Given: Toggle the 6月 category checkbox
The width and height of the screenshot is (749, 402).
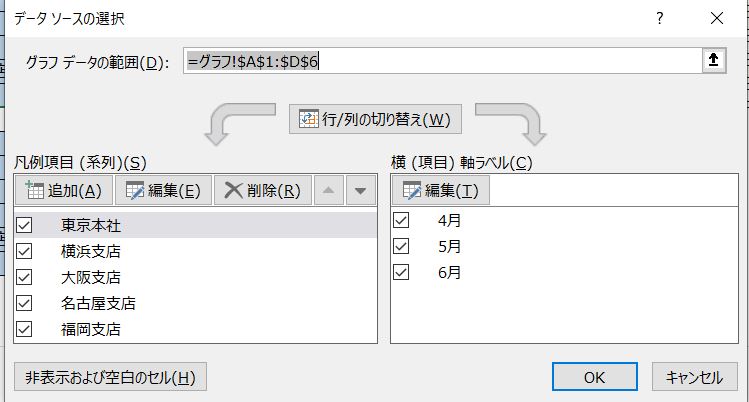Looking at the screenshot, I should coord(402,272).
